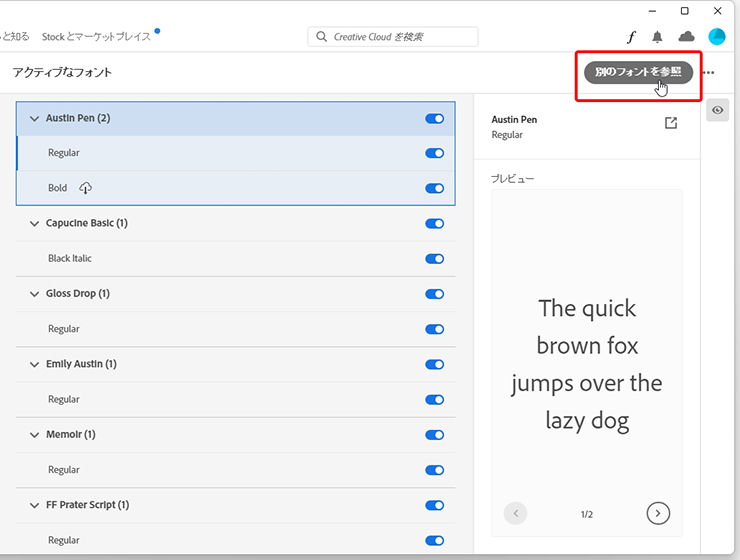Check cloud sync status icon
The width and height of the screenshot is (740, 560).
[x=686, y=37]
